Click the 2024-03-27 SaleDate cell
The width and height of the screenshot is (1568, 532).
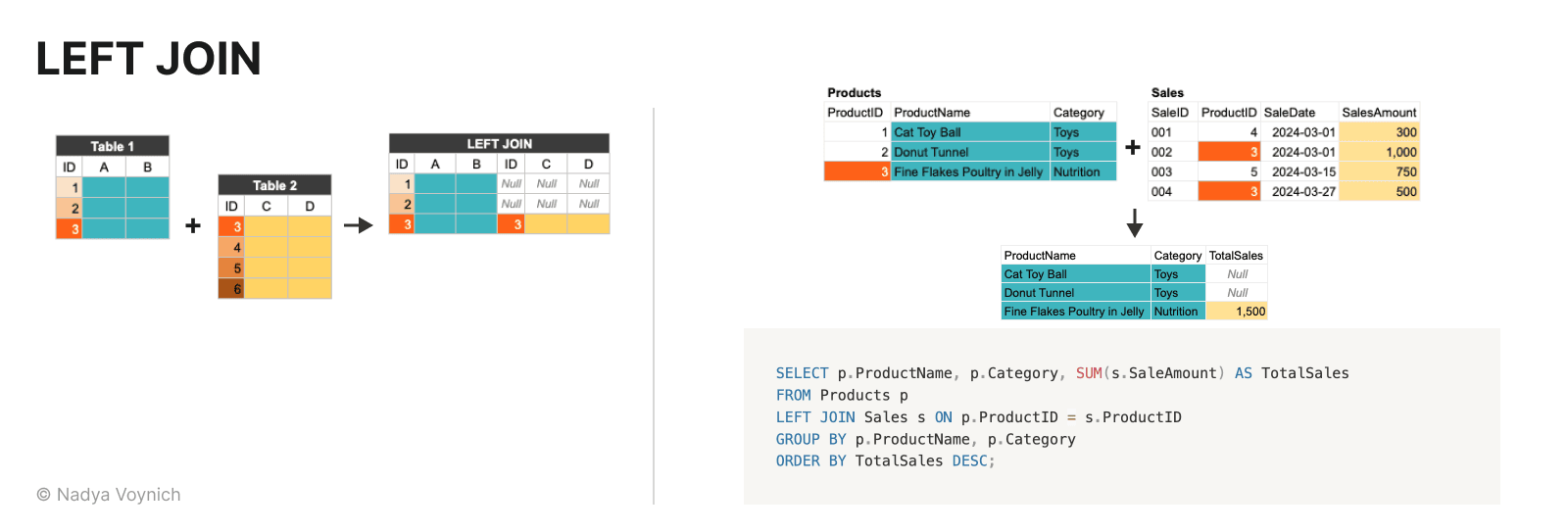1302,192
